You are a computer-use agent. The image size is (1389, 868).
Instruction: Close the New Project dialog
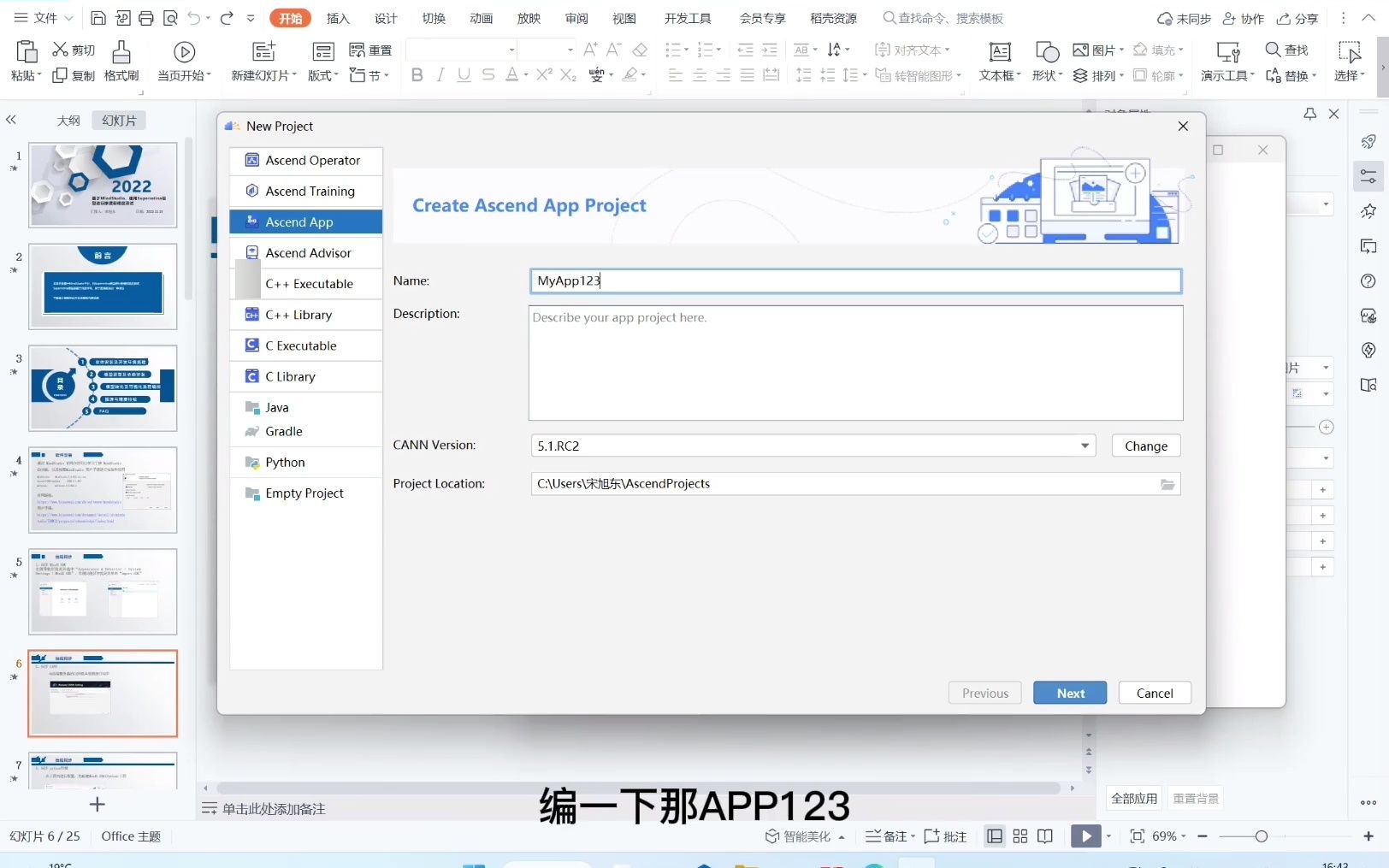(x=1183, y=126)
